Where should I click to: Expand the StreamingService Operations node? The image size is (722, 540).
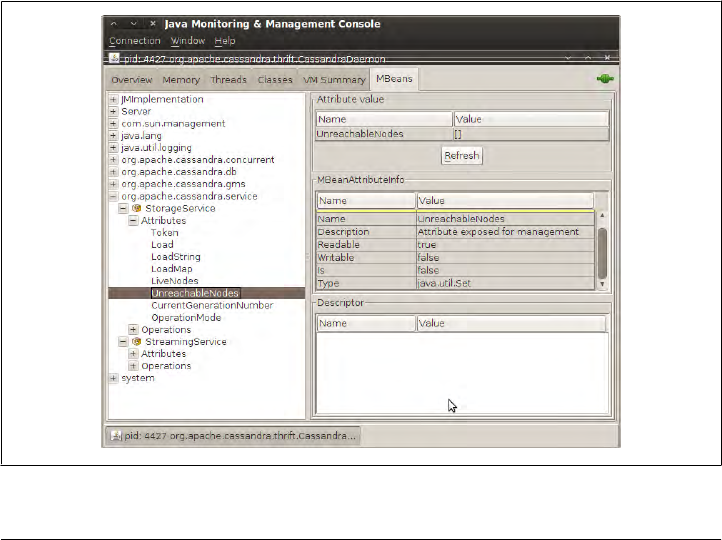click(x=133, y=366)
